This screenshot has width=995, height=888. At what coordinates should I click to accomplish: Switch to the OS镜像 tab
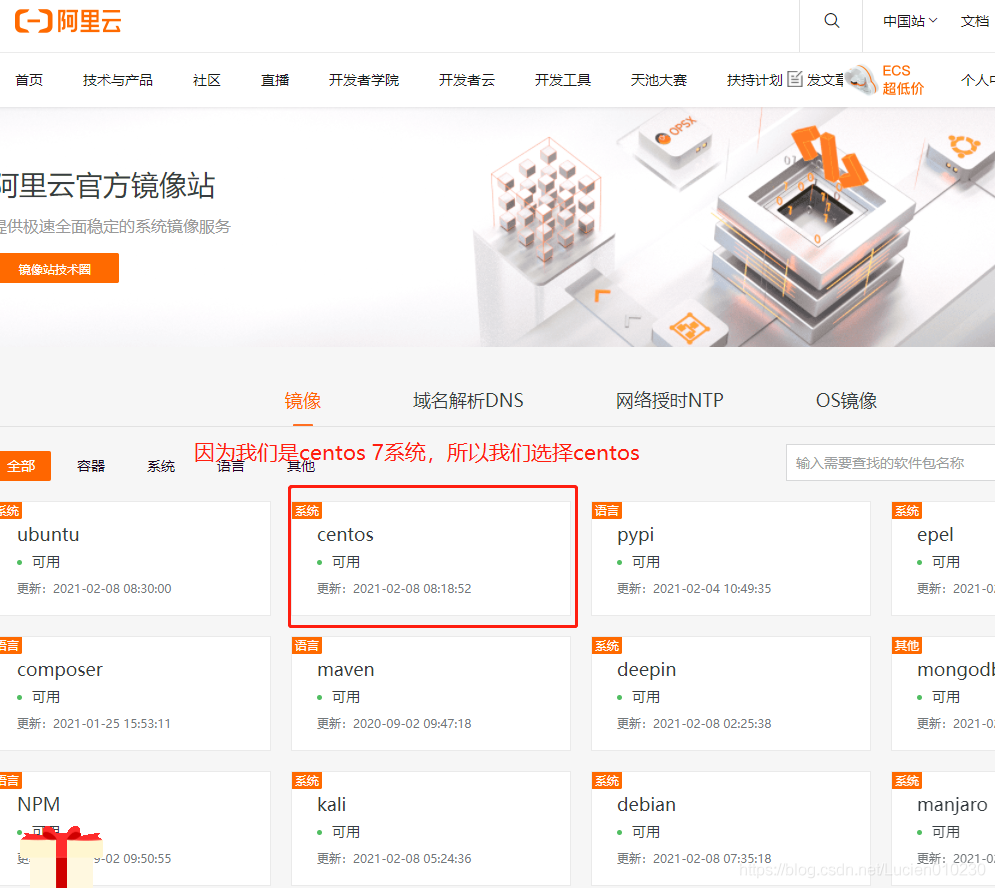(847, 401)
